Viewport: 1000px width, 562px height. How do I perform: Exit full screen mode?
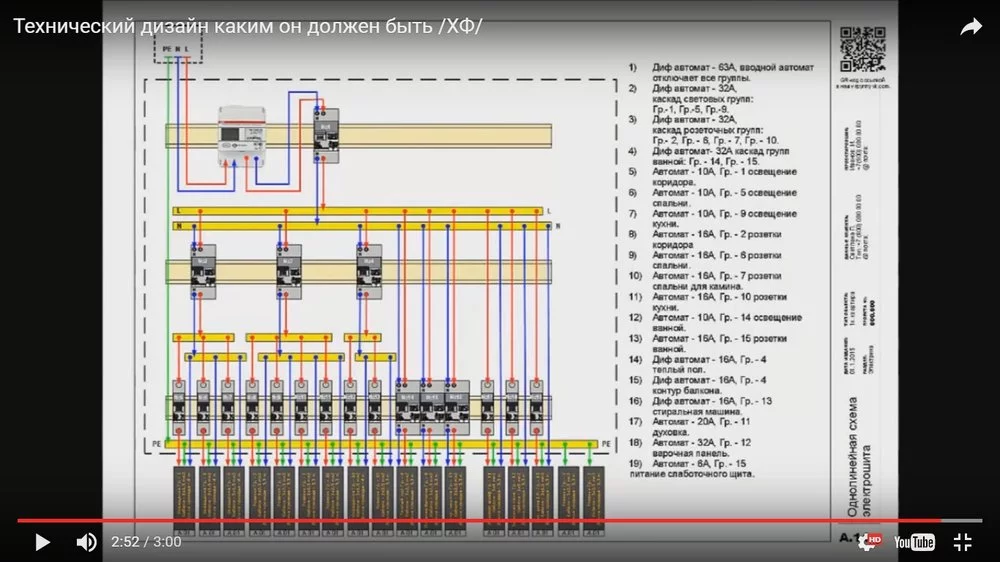tap(962, 542)
